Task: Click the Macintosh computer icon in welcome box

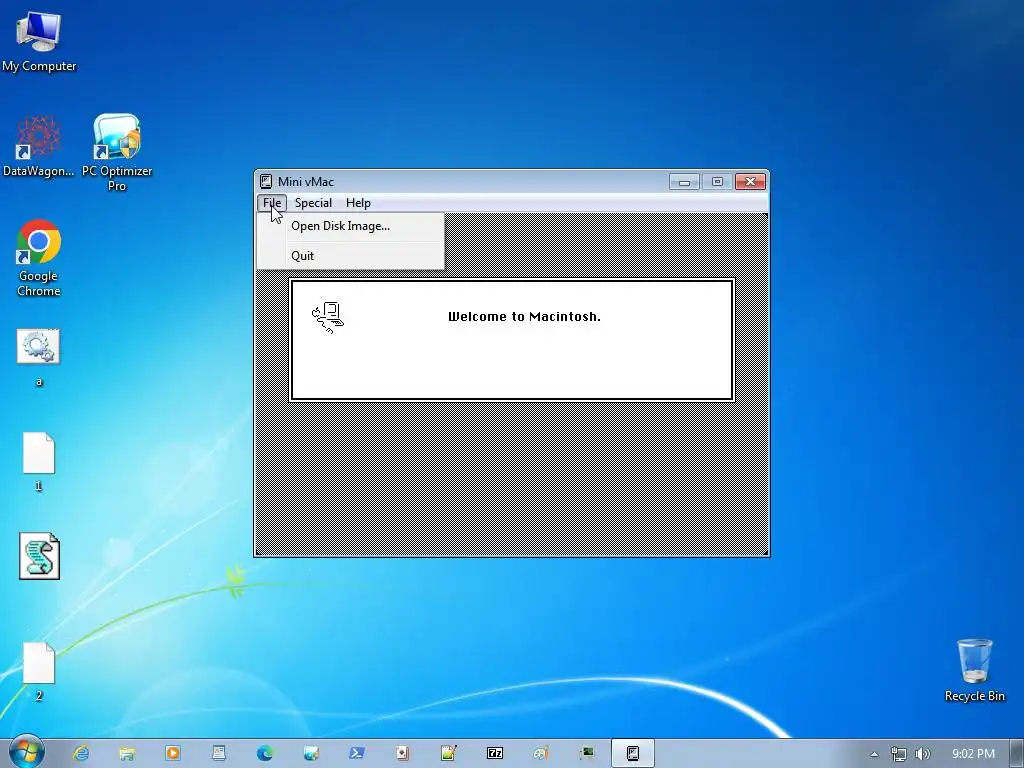Action: click(x=328, y=318)
